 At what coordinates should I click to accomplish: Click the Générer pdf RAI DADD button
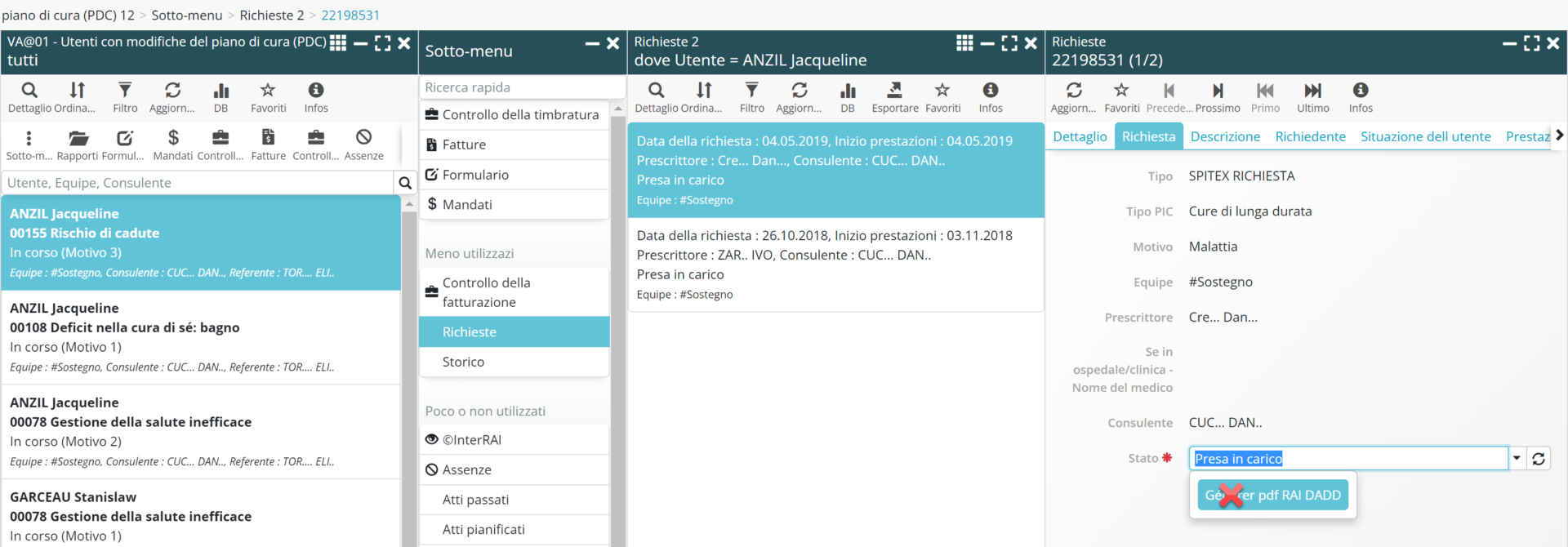(x=1272, y=495)
